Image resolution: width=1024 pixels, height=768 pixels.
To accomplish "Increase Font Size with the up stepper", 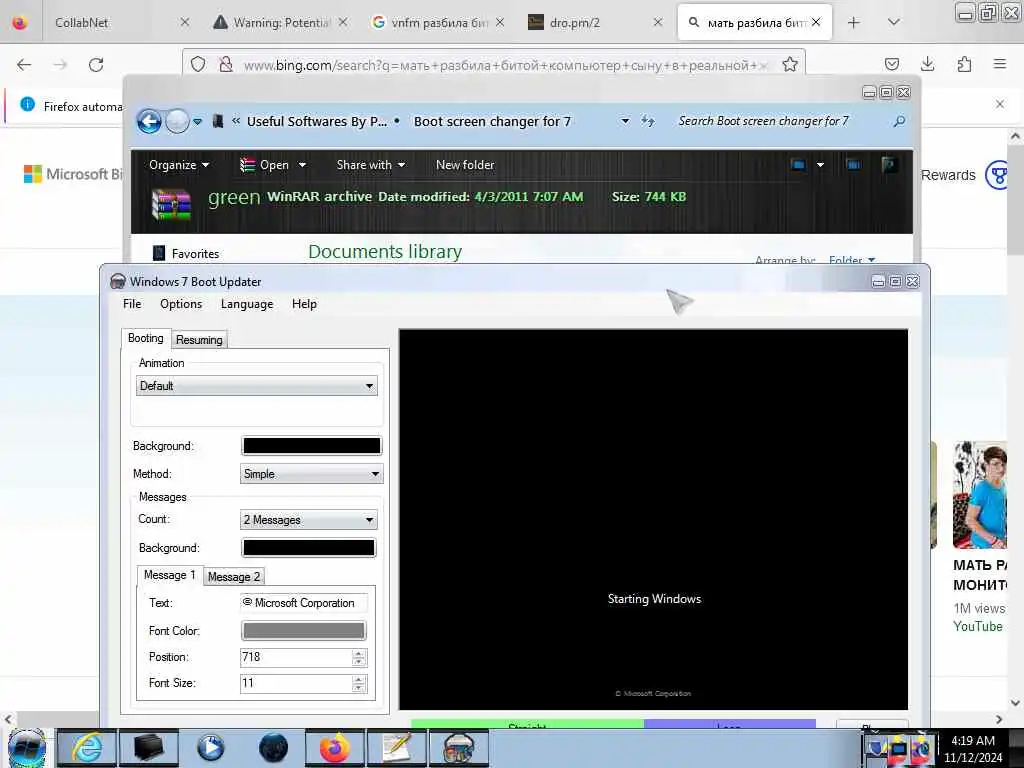I will click(x=359, y=679).
